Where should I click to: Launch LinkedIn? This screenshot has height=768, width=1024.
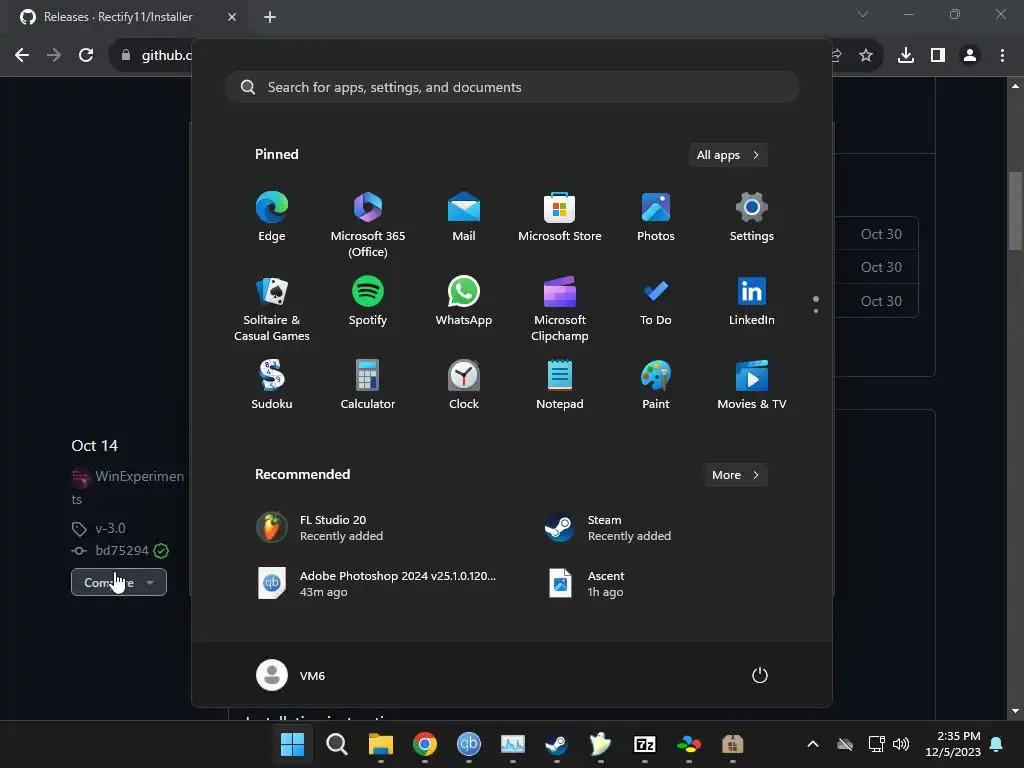(x=752, y=302)
